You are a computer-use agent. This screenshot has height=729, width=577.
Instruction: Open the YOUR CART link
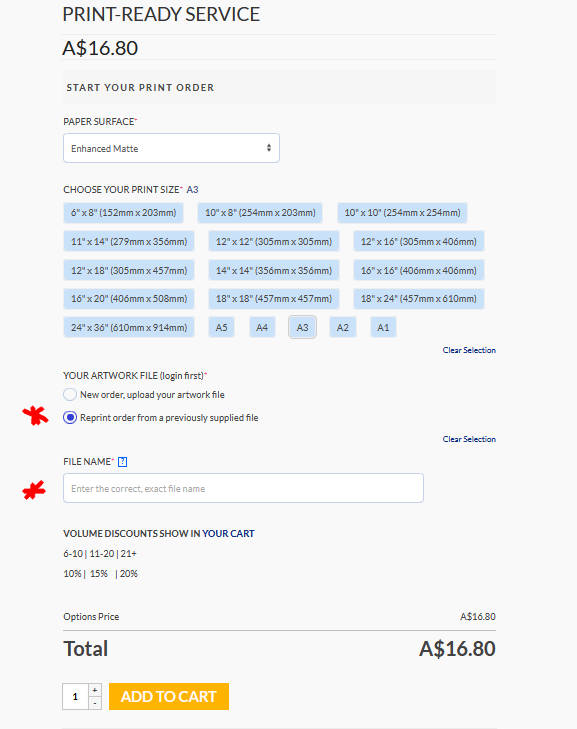[x=228, y=533]
